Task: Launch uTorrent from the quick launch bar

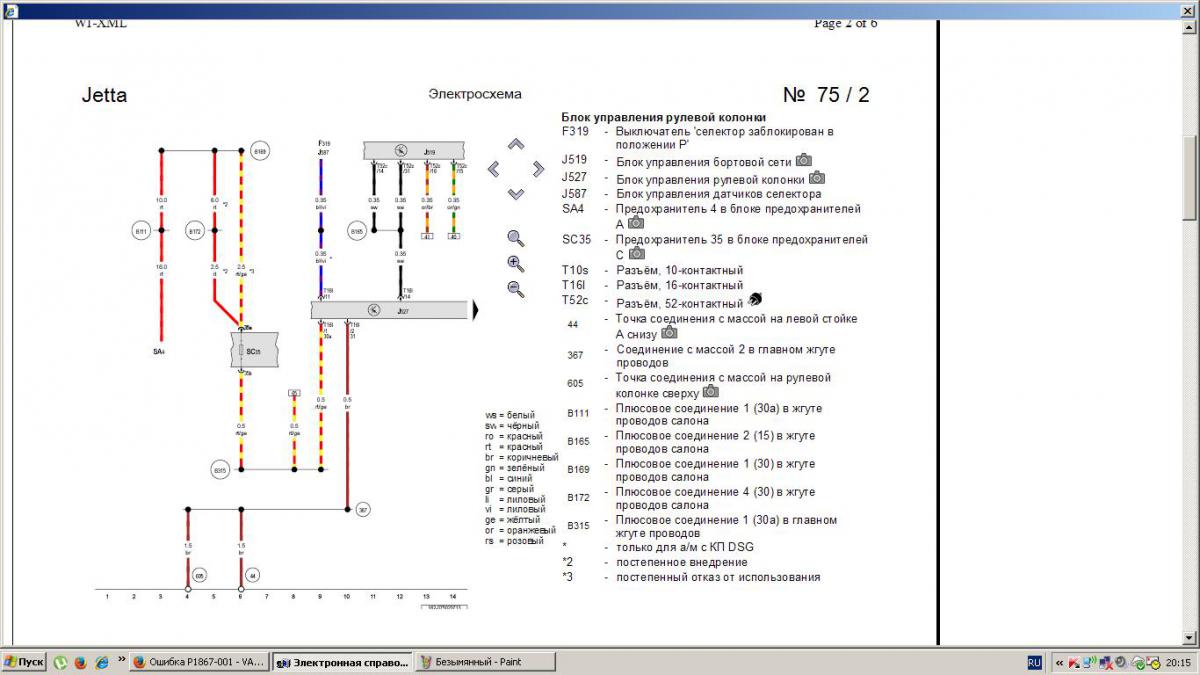Action: tap(60, 662)
